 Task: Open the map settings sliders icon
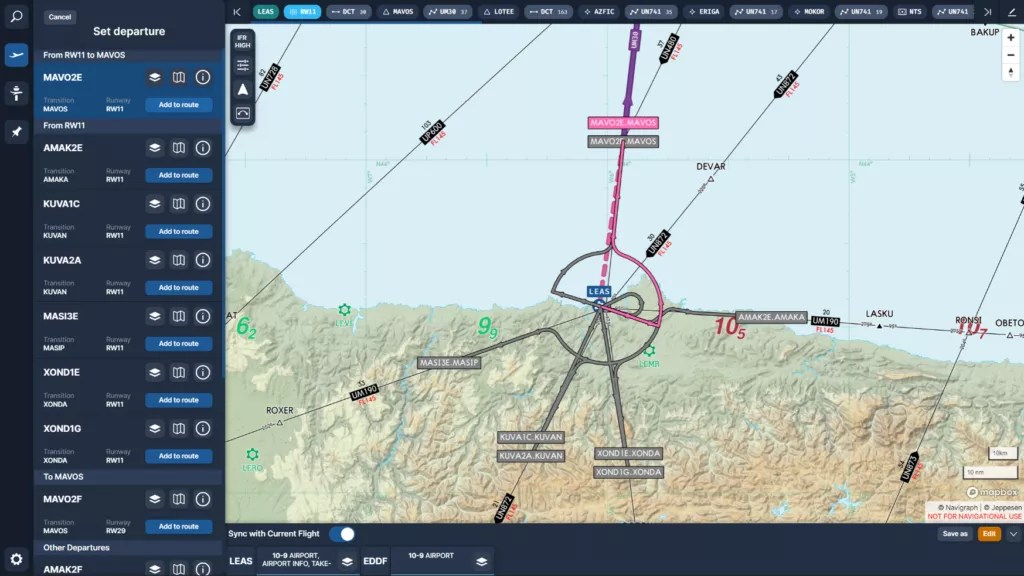243,63
